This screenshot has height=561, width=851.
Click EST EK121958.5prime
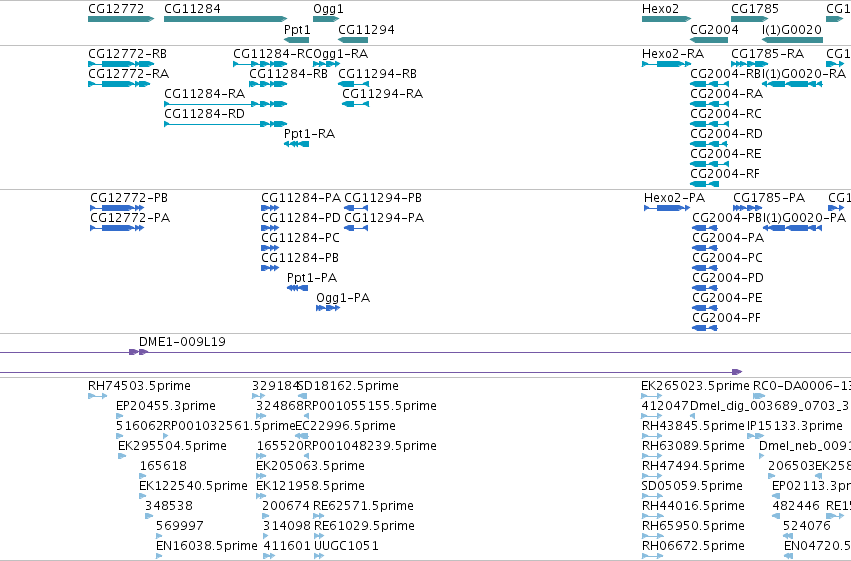coord(261,496)
